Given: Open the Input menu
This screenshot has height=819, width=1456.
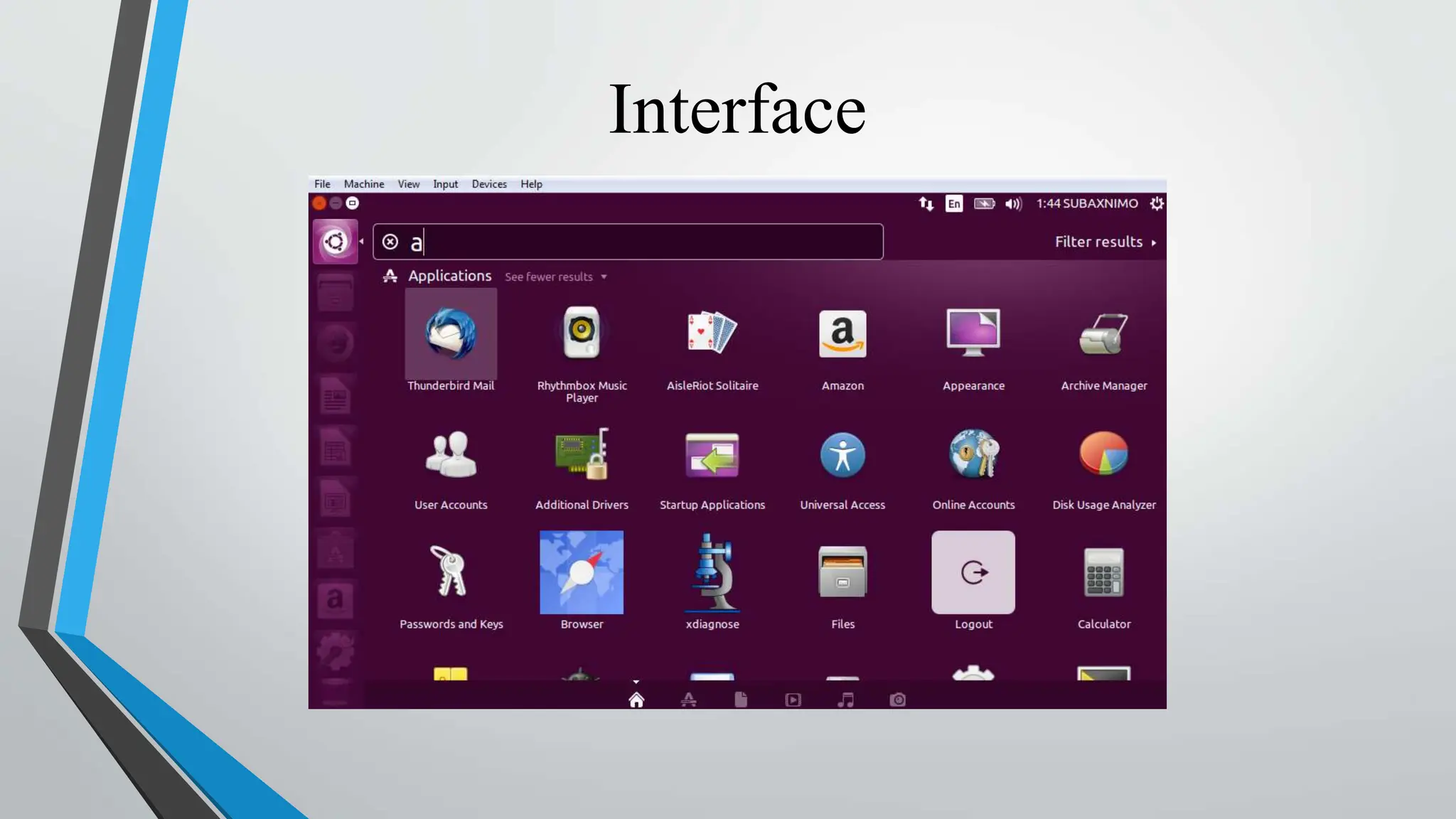Looking at the screenshot, I should [446, 184].
